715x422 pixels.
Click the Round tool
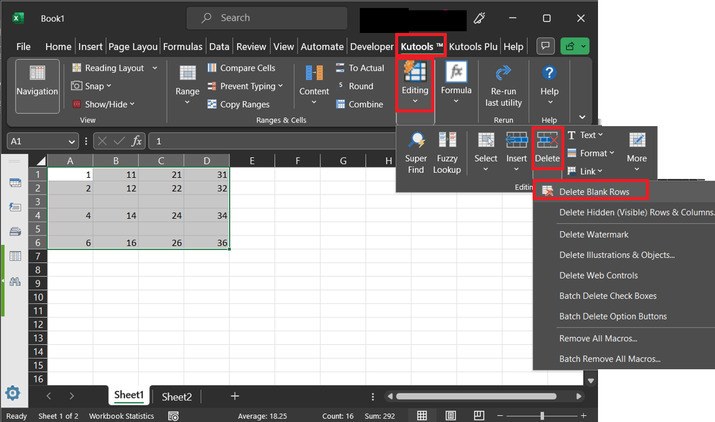[x=355, y=86]
